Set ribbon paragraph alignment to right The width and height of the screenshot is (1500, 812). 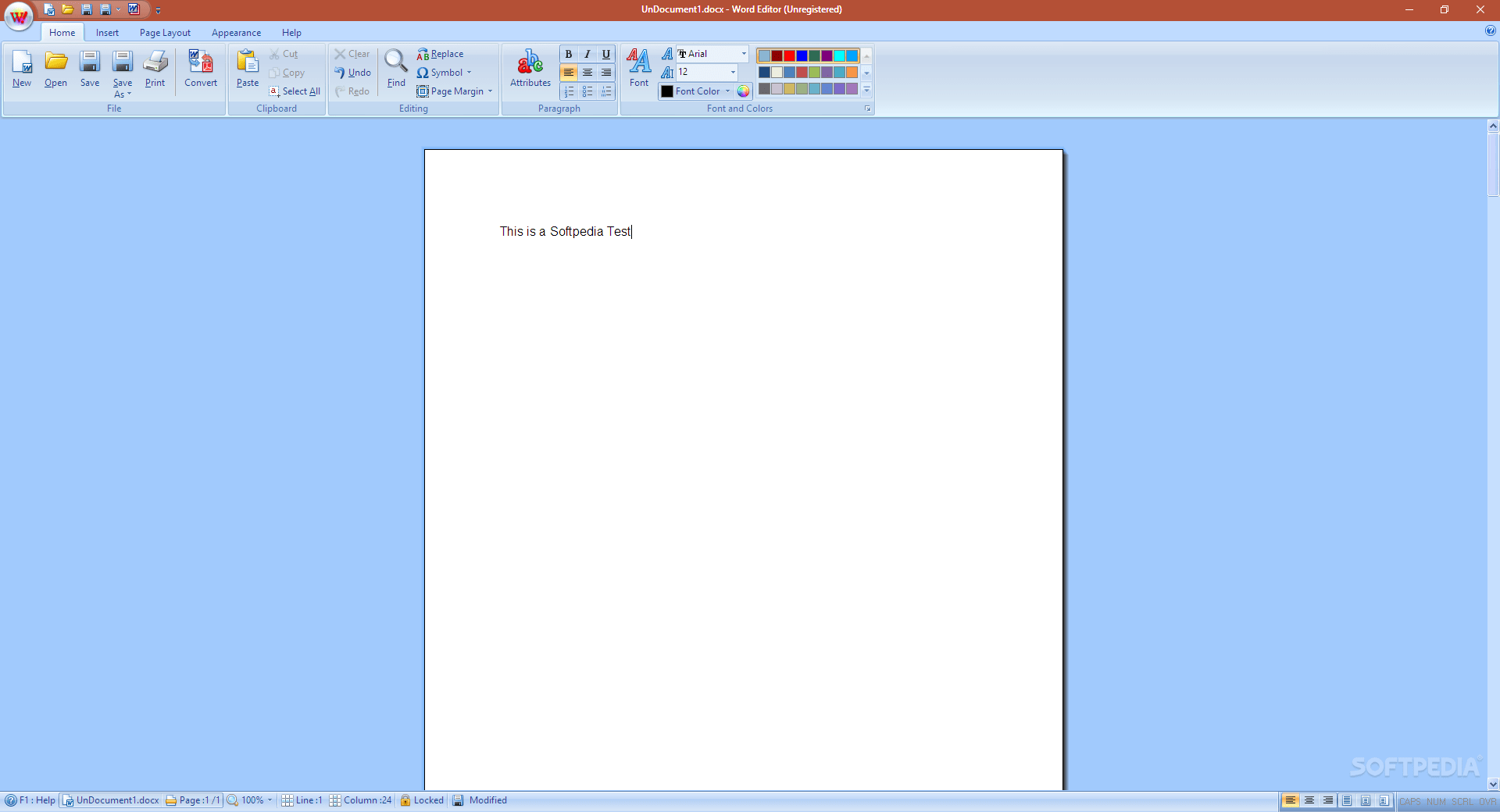[606, 73]
